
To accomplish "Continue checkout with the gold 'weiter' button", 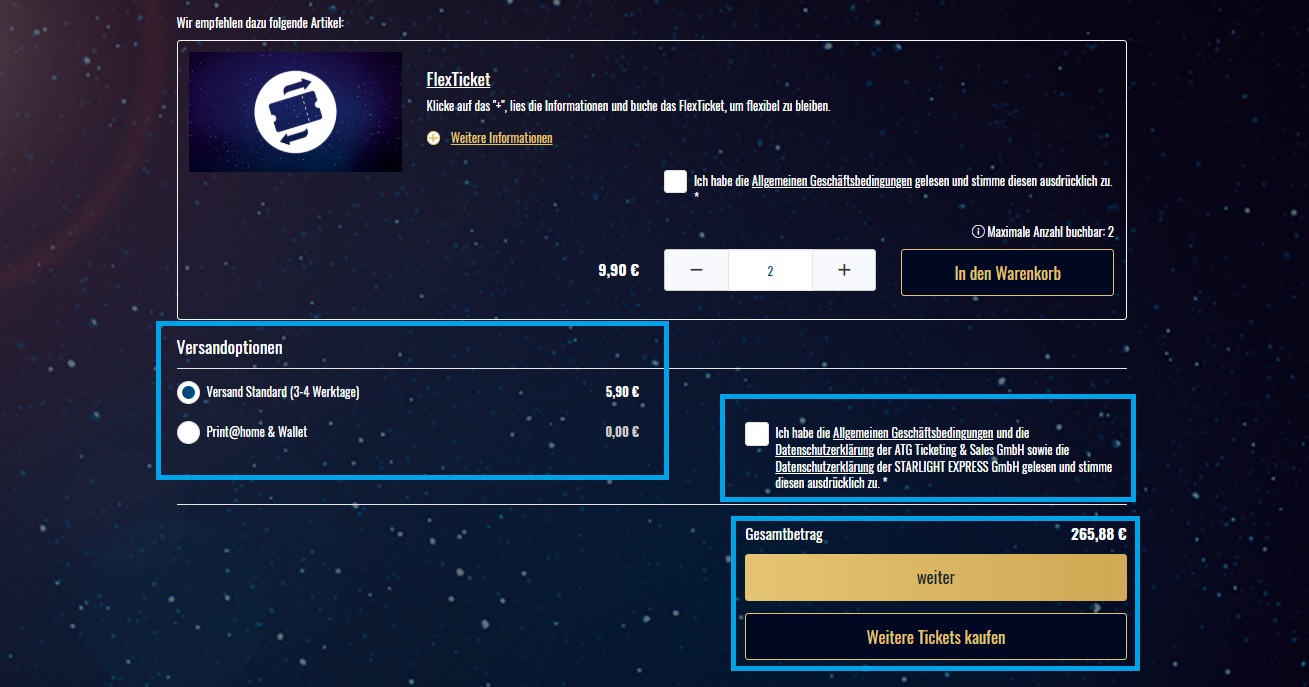I will click(x=935, y=578).
